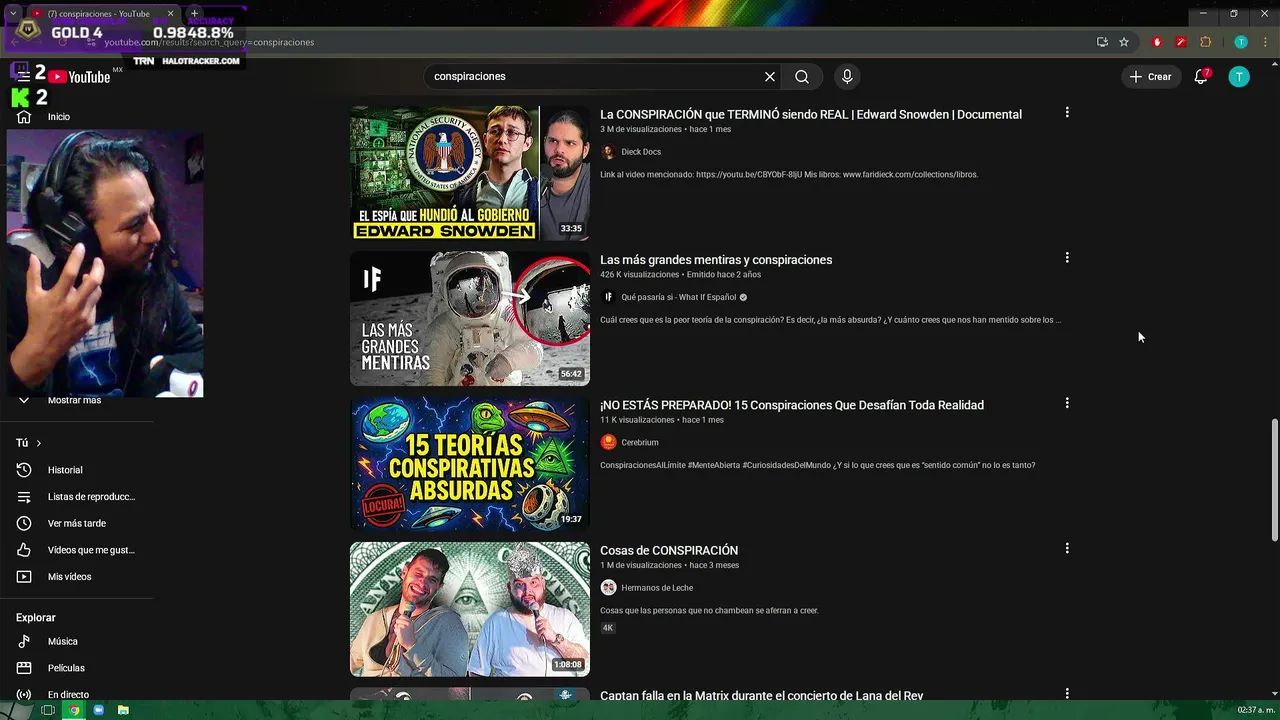Open options for 15 Conspiraciones video
Screen dimensions: 1280x720
[x=1067, y=403]
